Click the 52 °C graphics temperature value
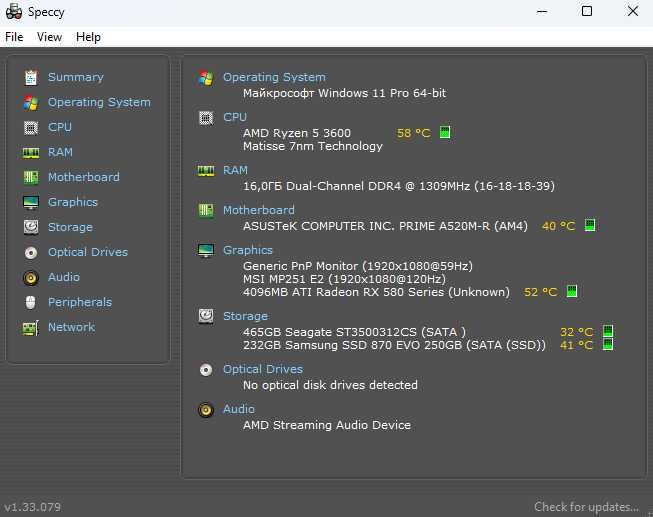The height and width of the screenshot is (517, 653). click(541, 292)
